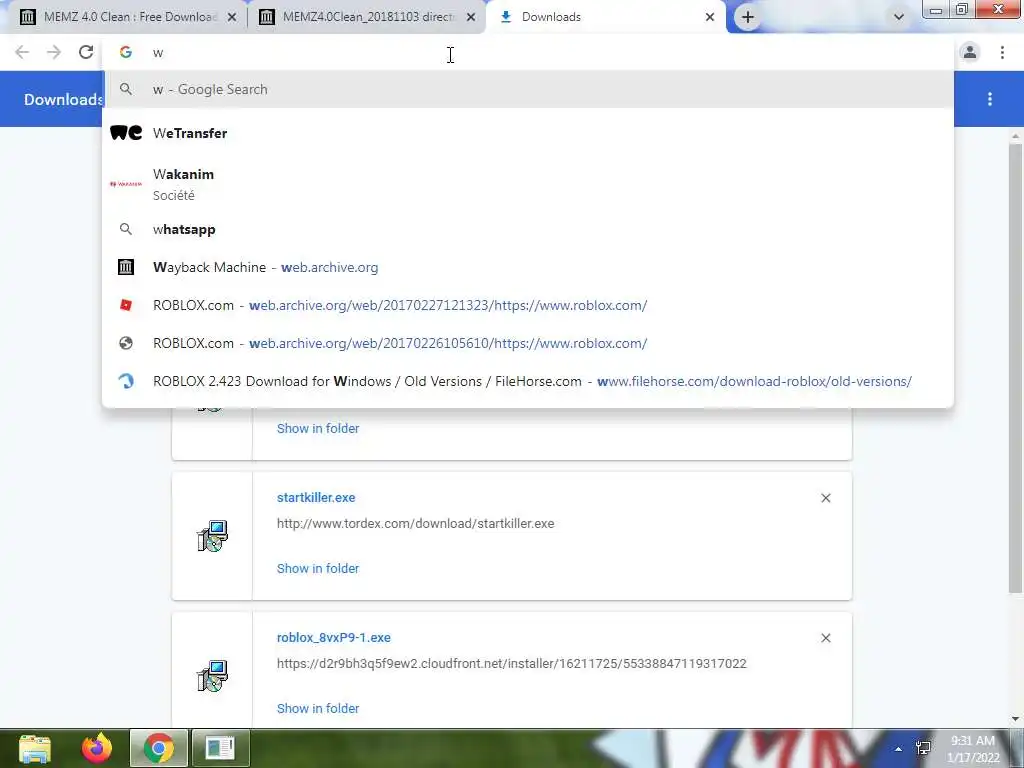The width and height of the screenshot is (1024, 768).
Task: Click the Wayback Machine icon in suggestions
Action: pos(125,266)
